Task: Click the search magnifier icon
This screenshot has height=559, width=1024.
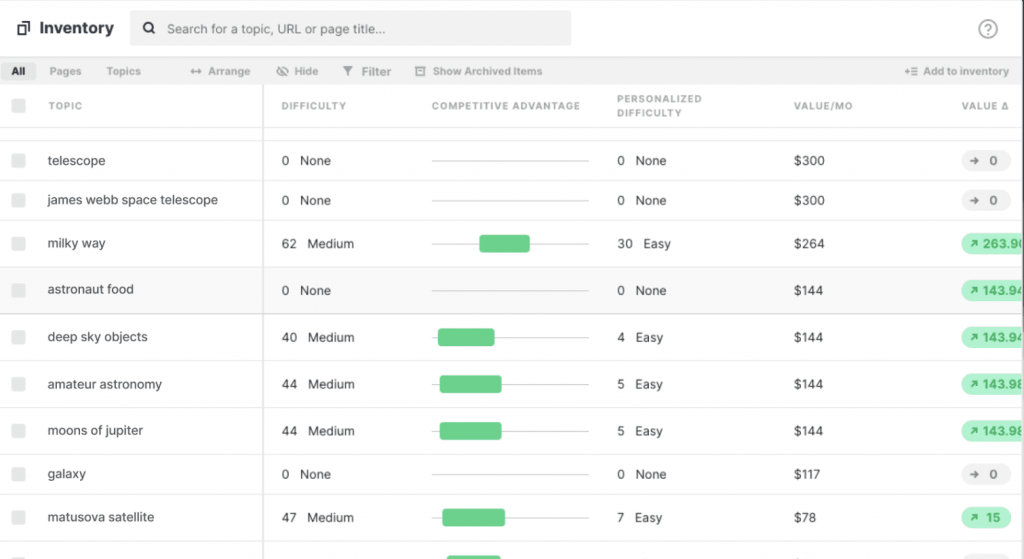Action: (149, 29)
